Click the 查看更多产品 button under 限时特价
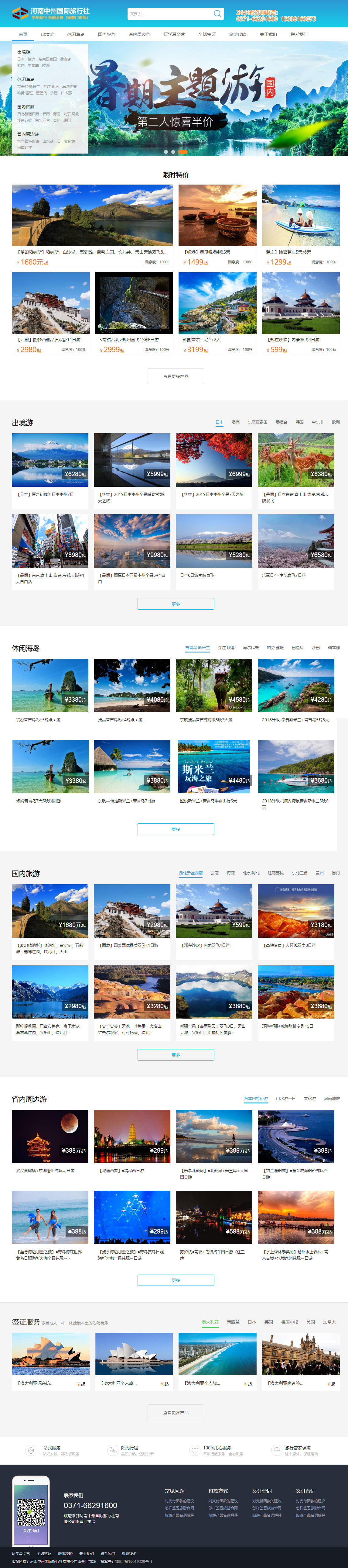 pyautogui.click(x=175, y=376)
